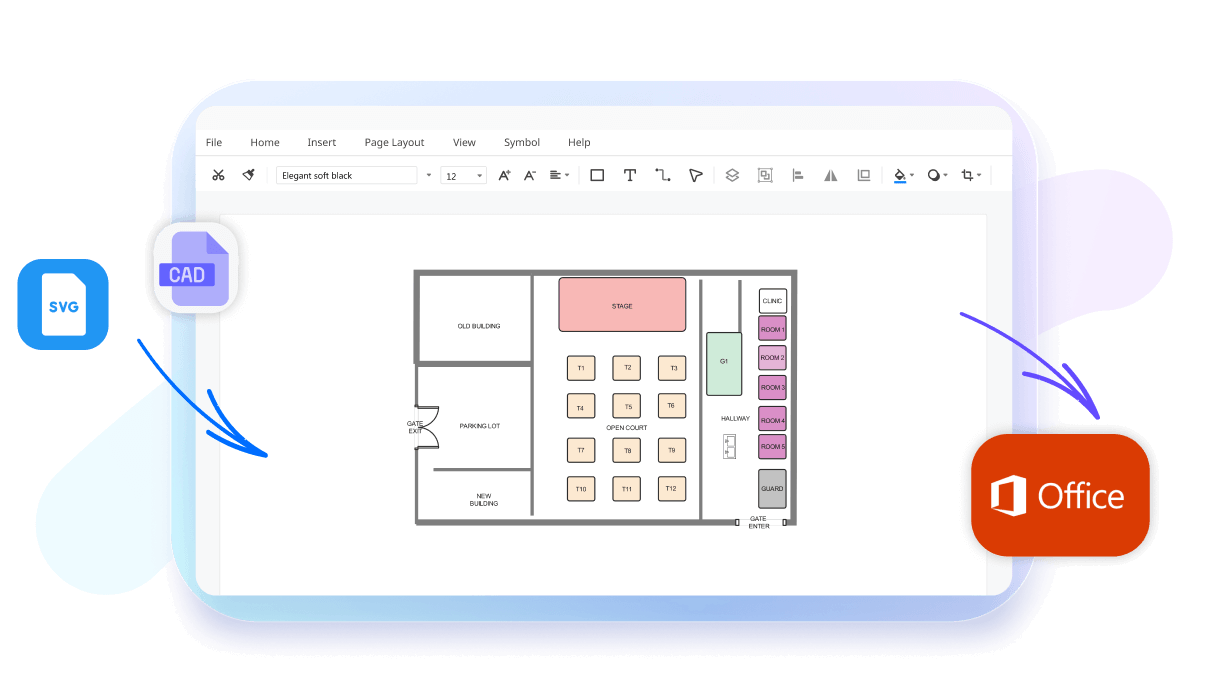Screen dimensions: 1208x700
Task: Click the CAD file icon
Action: pos(196,268)
